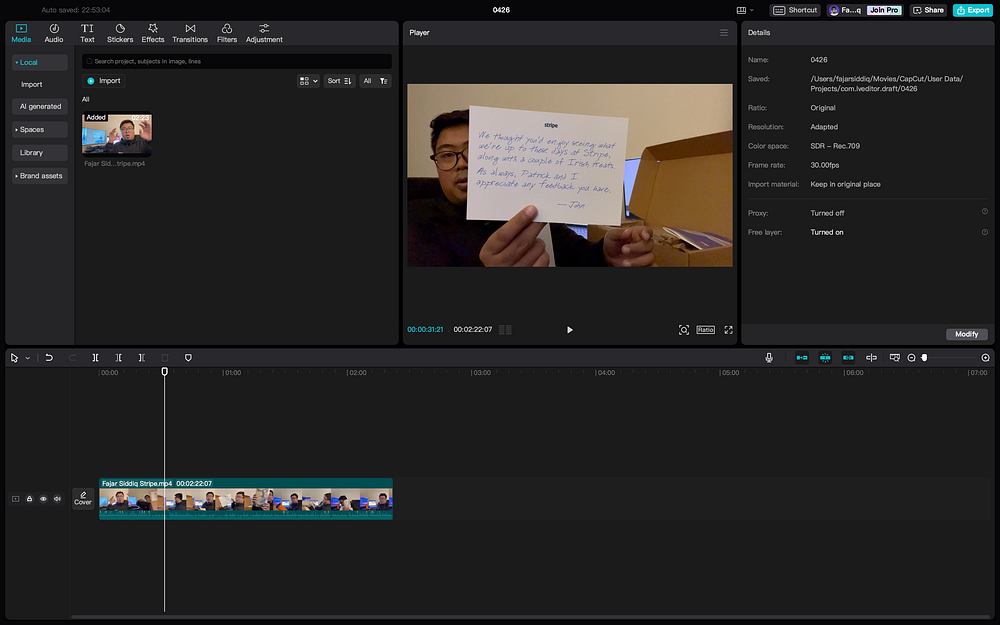The width and height of the screenshot is (1000, 625).
Task: Open the Transitions panel
Action: pos(190,32)
